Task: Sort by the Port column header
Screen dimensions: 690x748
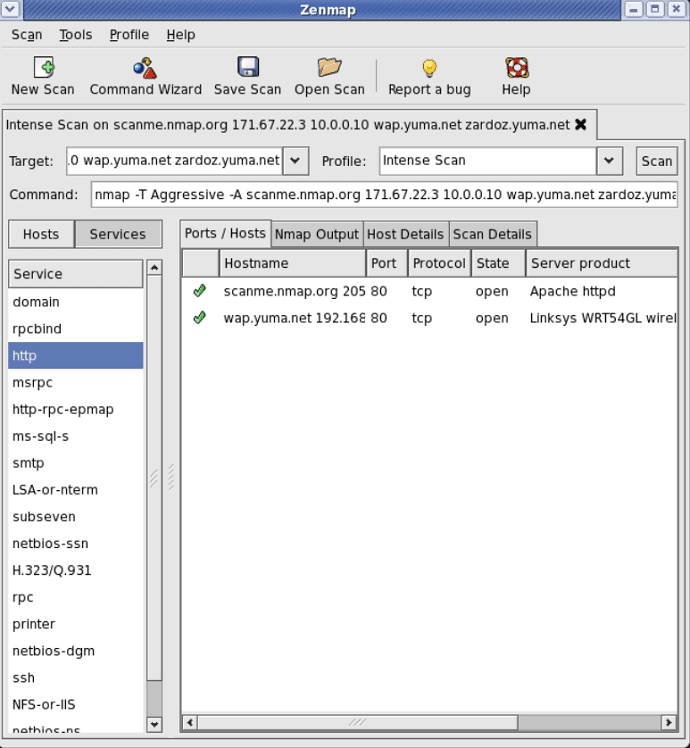Action: click(387, 263)
